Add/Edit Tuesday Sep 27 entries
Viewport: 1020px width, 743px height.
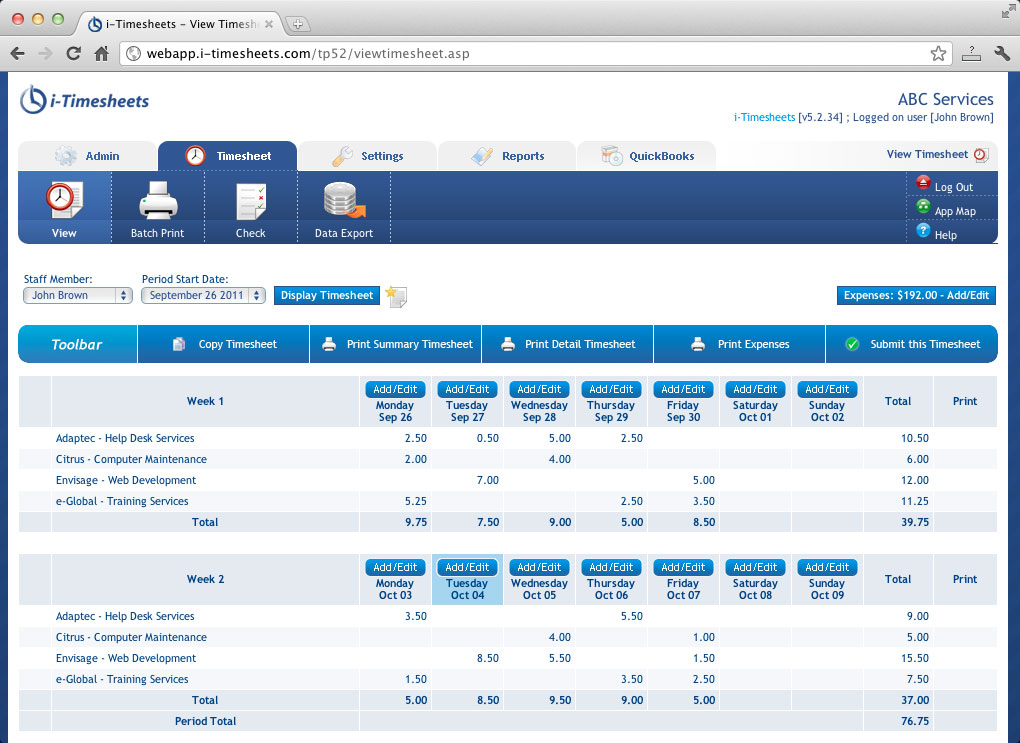pos(467,389)
